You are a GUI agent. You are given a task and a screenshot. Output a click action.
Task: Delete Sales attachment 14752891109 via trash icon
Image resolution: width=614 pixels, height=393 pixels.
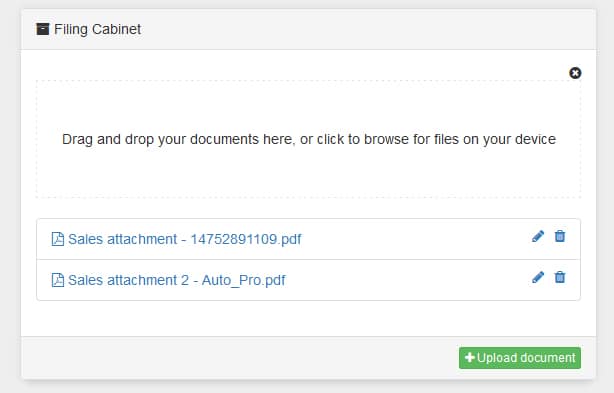(x=560, y=236)
